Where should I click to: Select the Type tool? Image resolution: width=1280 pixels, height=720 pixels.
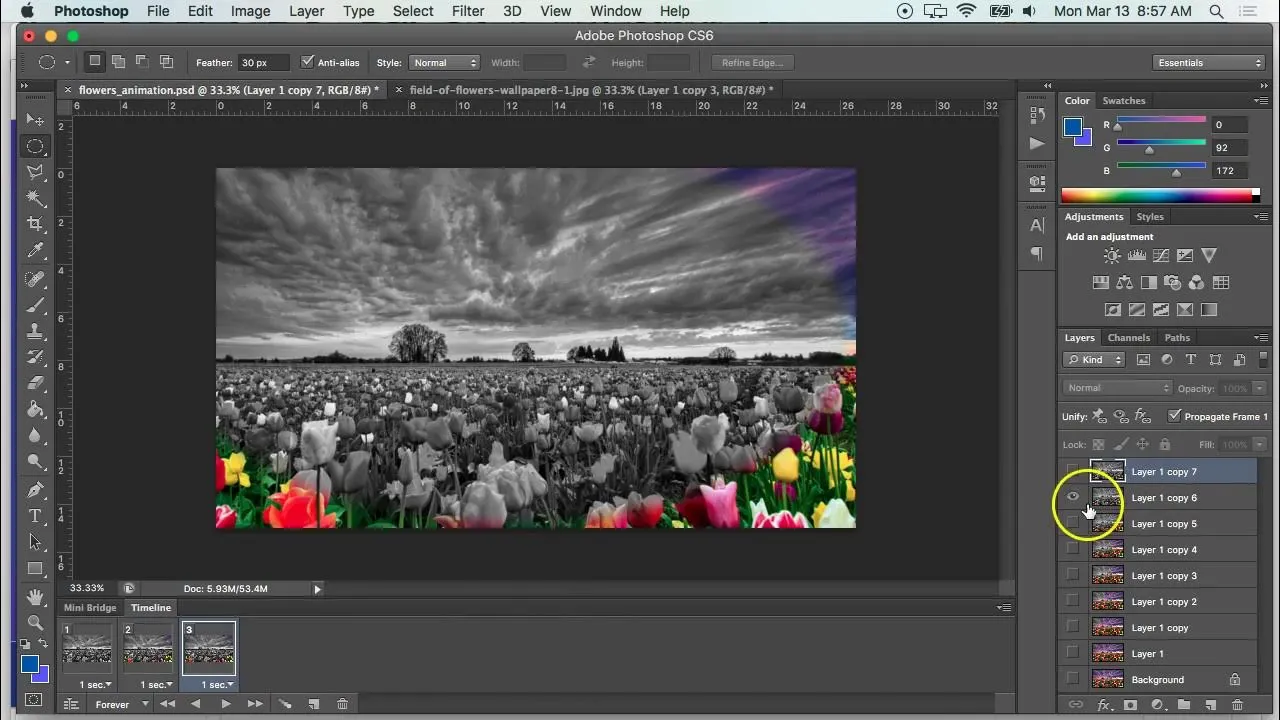[35, 516]
